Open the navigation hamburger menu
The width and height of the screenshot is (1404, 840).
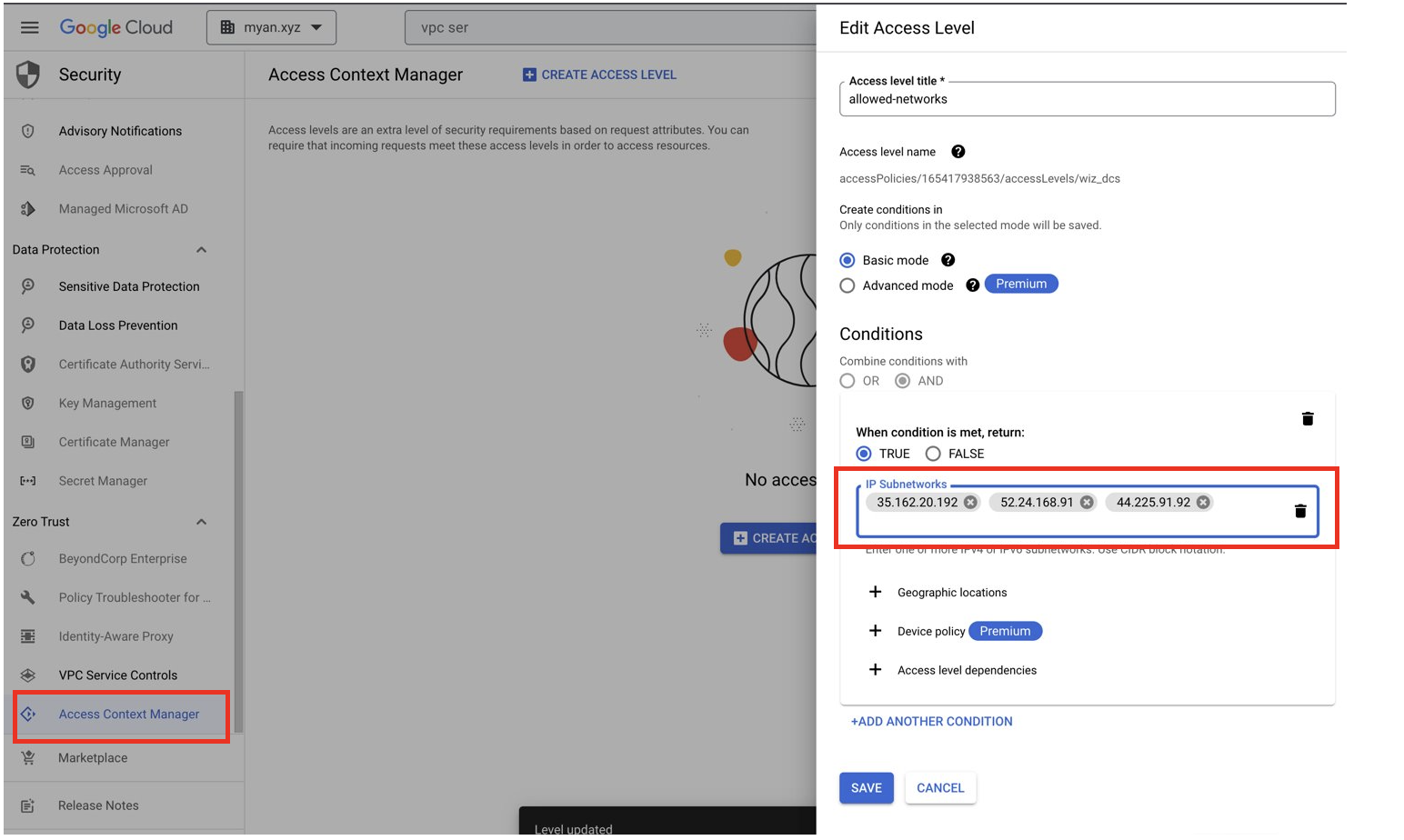point(29,26)
